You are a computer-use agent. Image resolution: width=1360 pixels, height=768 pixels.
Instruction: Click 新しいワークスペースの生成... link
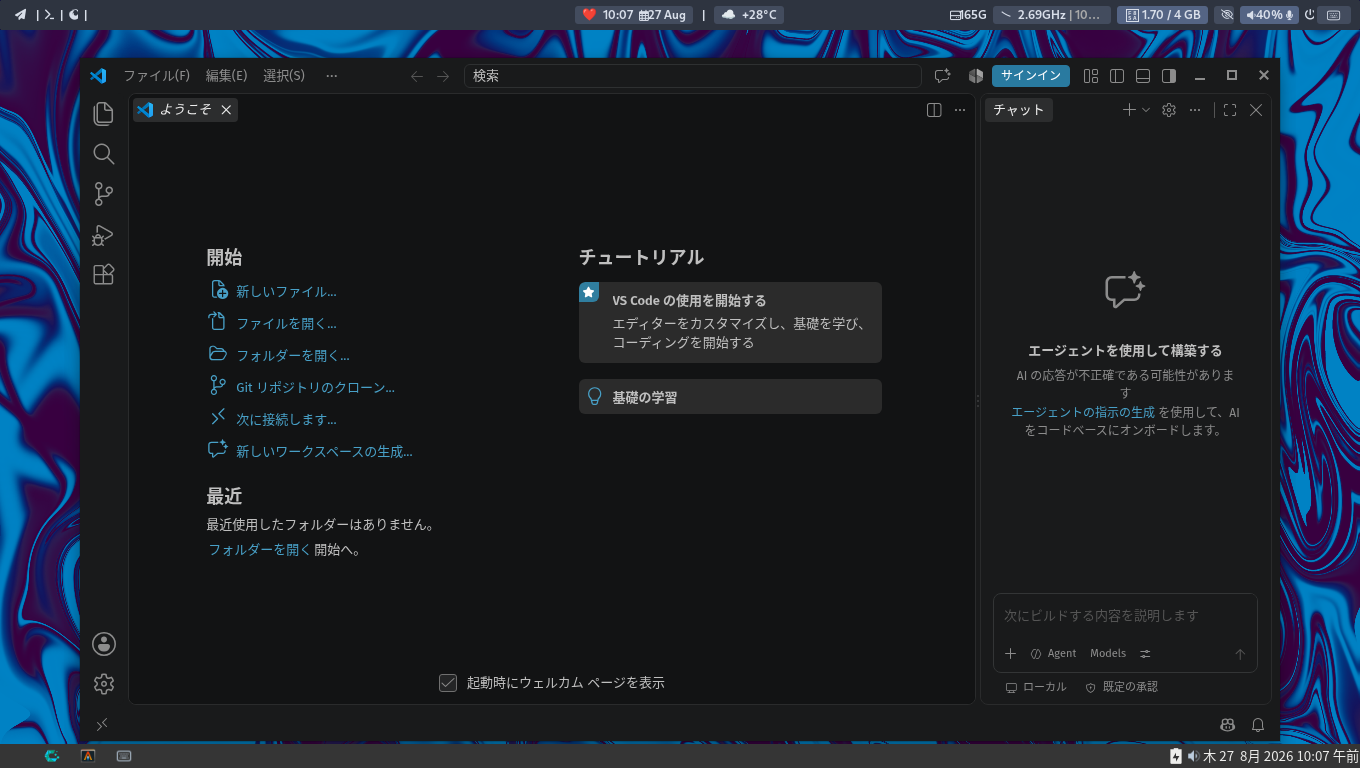pyautogui.click(x=324, y=452)
